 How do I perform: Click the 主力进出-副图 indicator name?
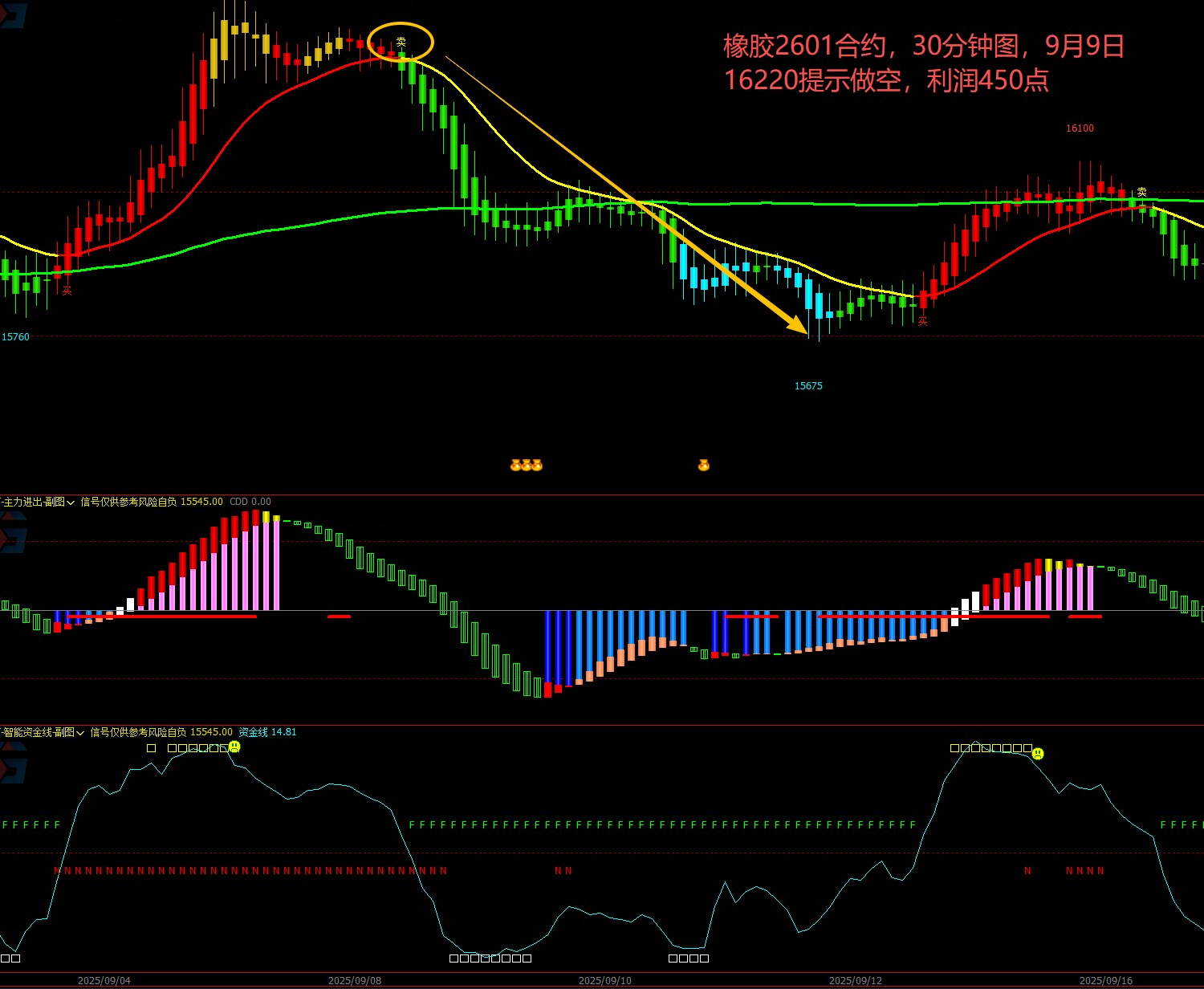point(34,502)
